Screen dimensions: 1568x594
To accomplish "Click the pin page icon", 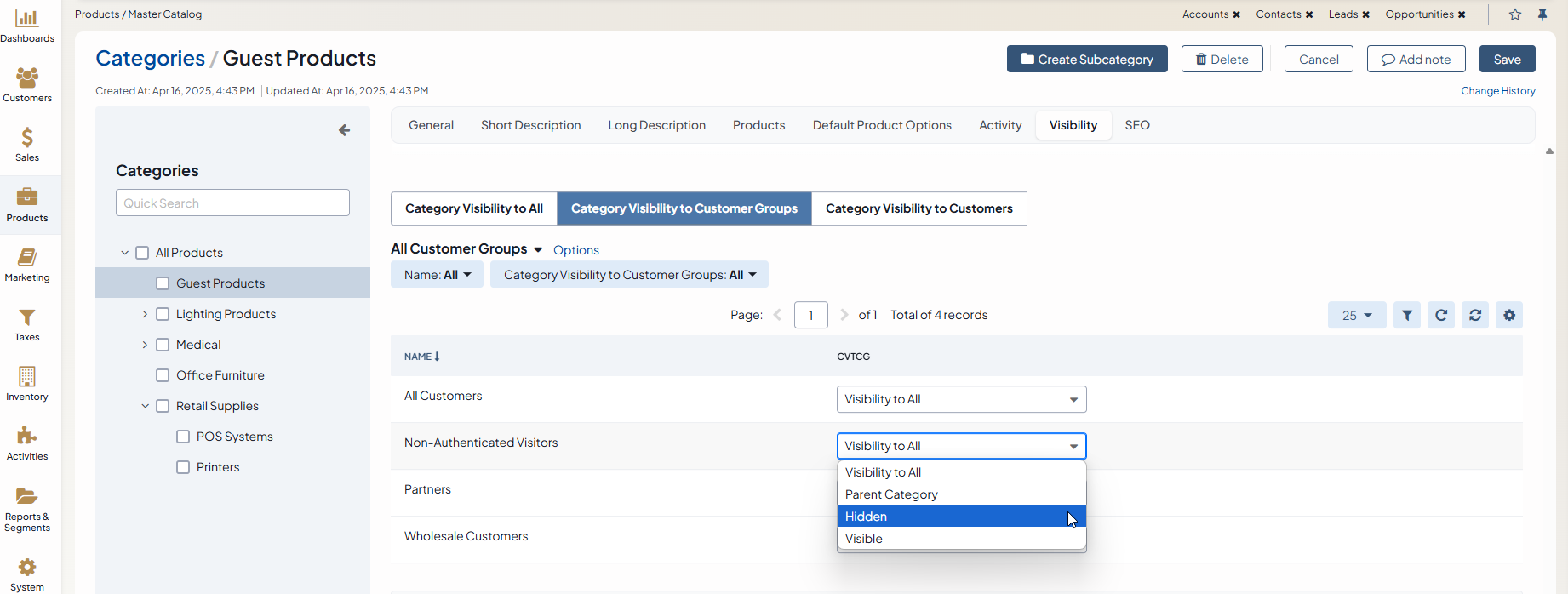I will pos(1542,14).
